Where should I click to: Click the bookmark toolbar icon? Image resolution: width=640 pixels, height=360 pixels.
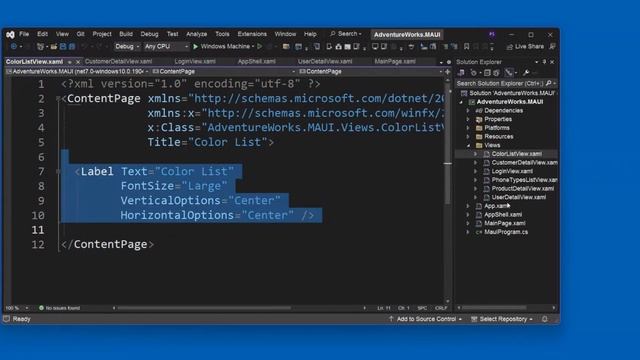click(x=467, y=47)
